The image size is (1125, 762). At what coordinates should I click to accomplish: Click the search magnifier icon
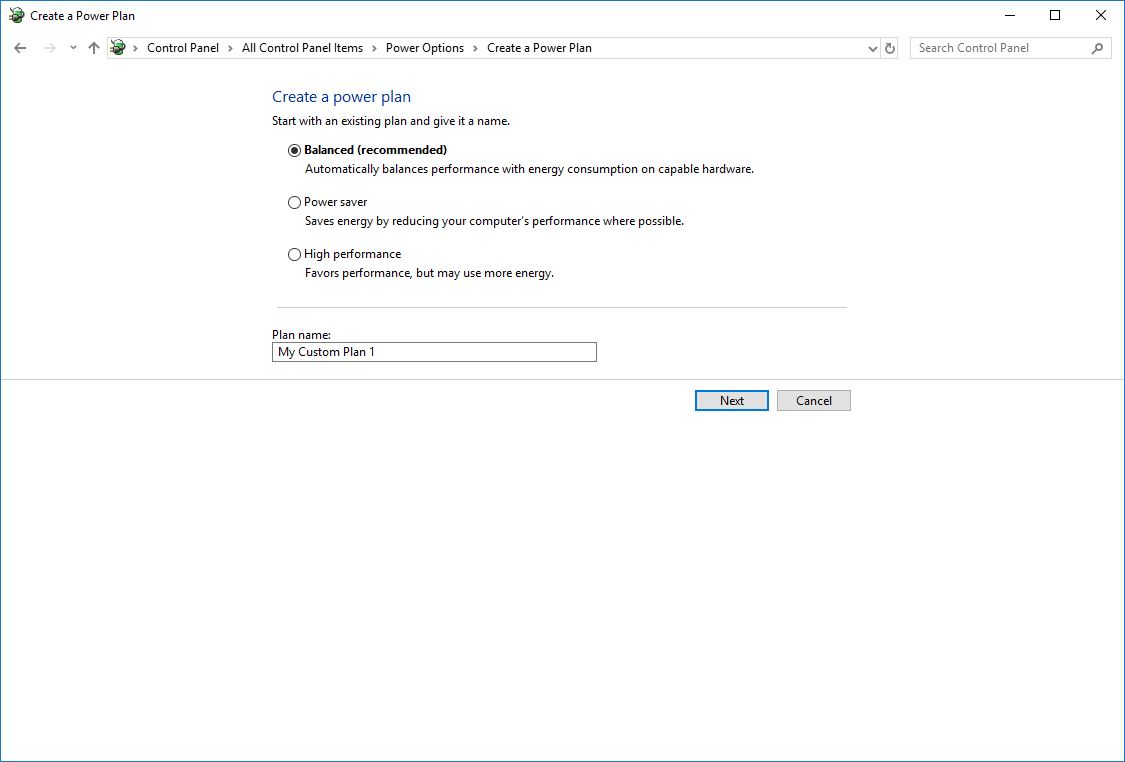click(1098, 47)
